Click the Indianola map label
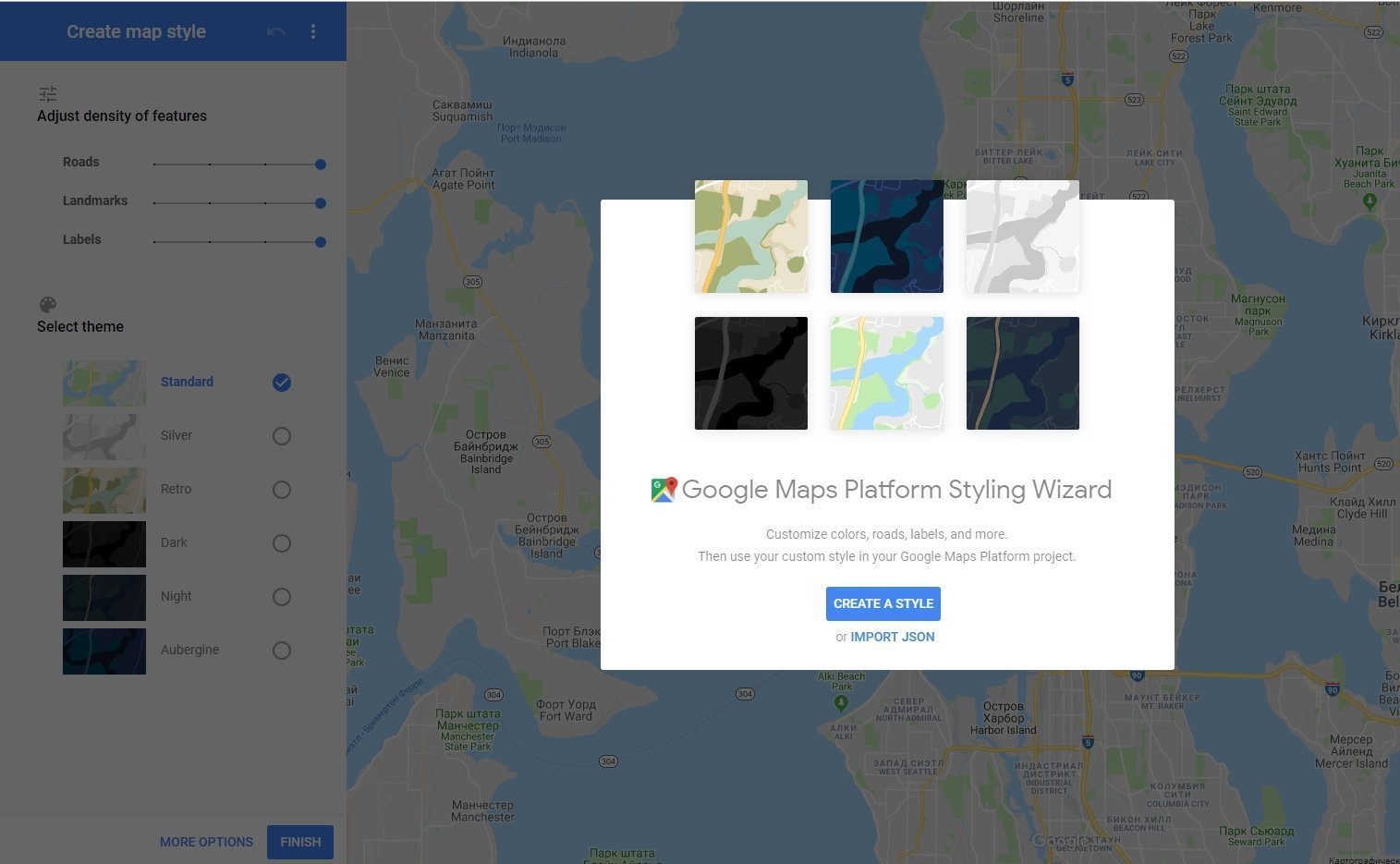 click(533, 46)
